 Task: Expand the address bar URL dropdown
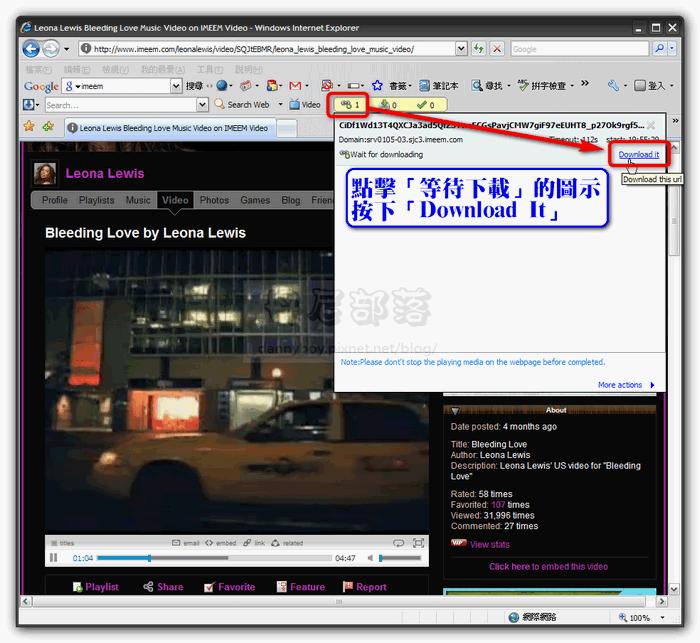coord(462,48)
